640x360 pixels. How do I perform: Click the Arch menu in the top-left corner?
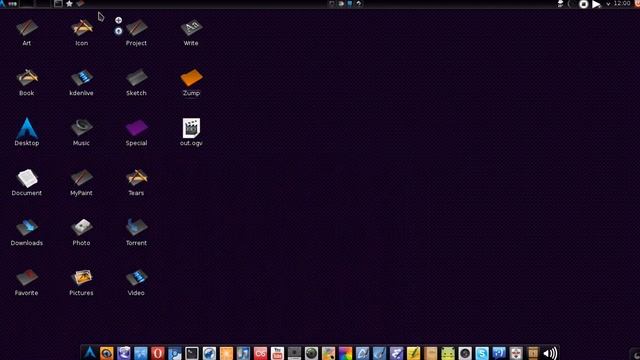pos(2,4)
